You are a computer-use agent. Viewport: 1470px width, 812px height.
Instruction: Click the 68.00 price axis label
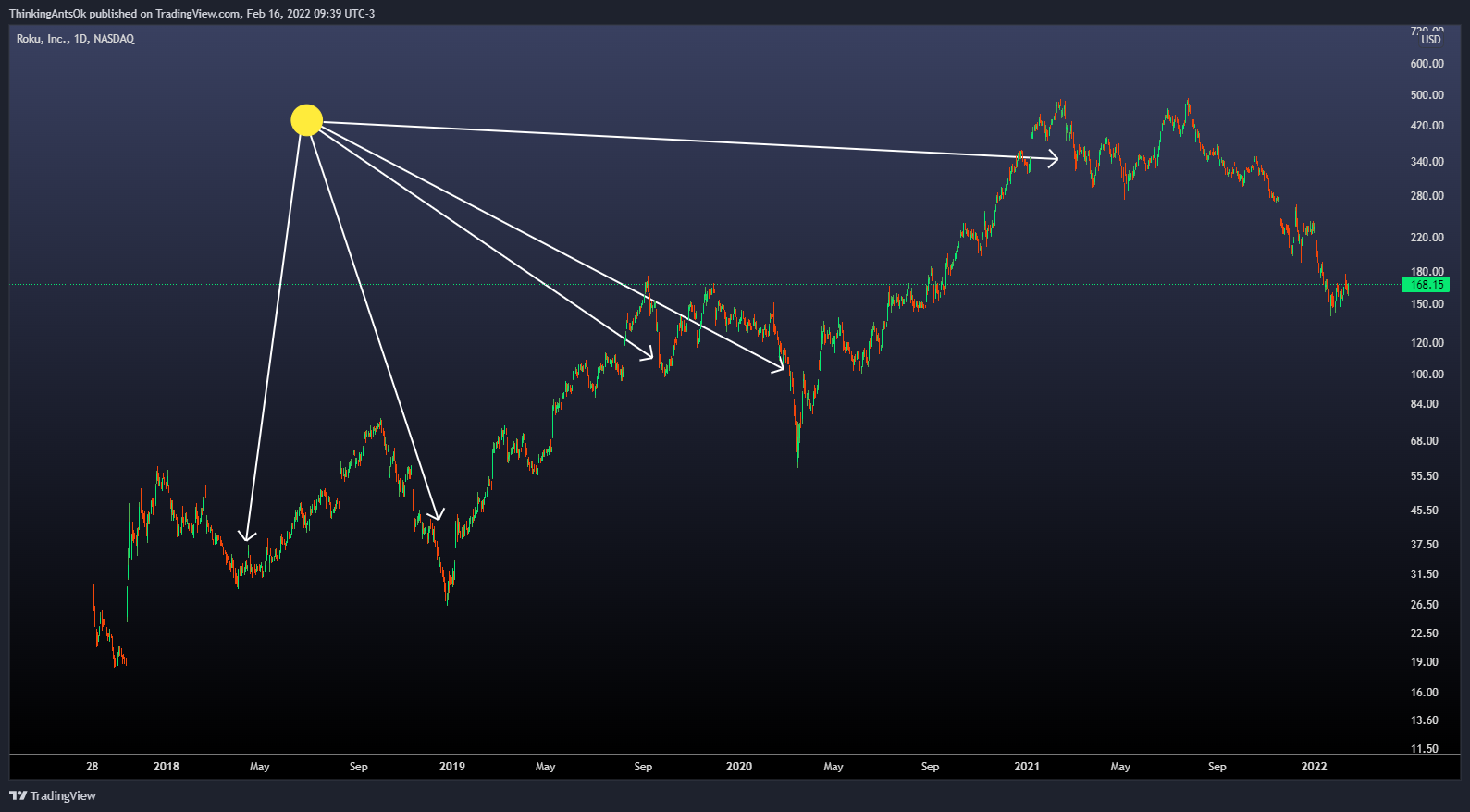(x=1425, y=441)
